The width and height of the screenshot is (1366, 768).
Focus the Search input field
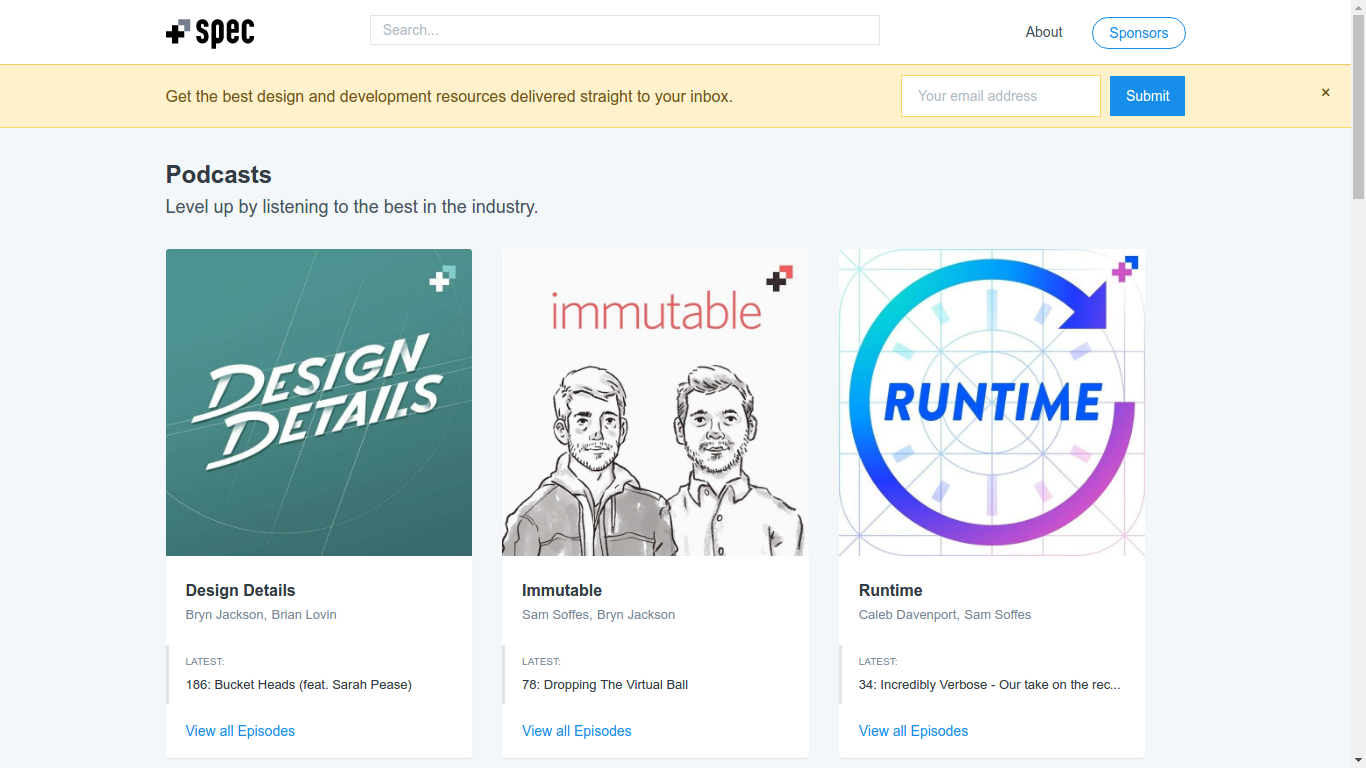(624, 30)
